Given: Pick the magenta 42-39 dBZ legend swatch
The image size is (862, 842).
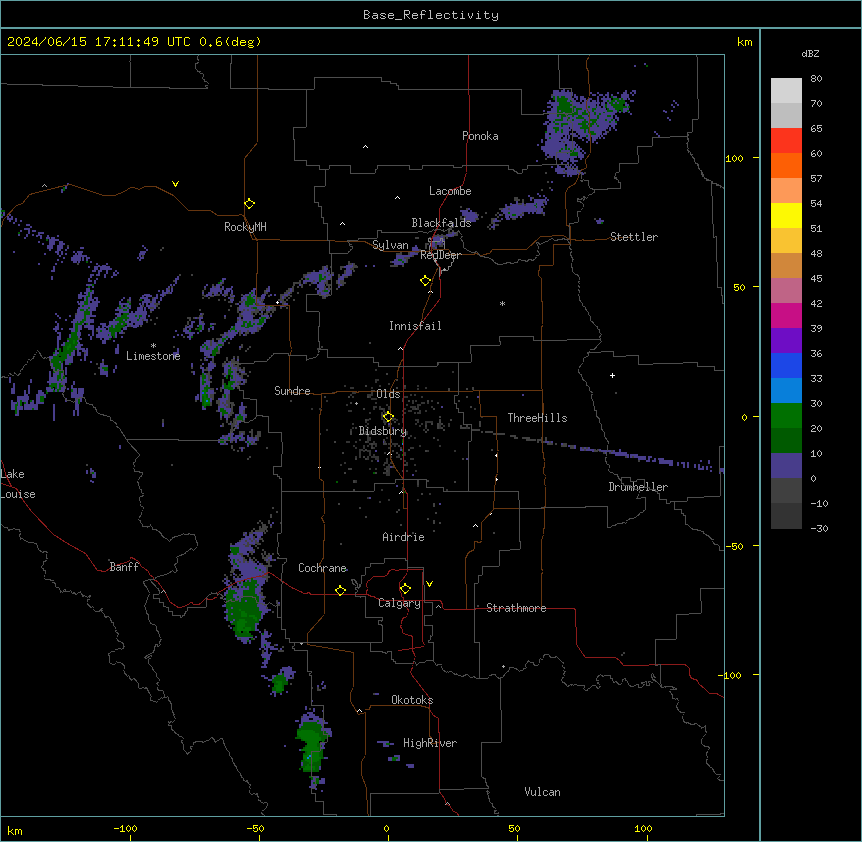Looking at the screenshot, I should coord(786,315).
